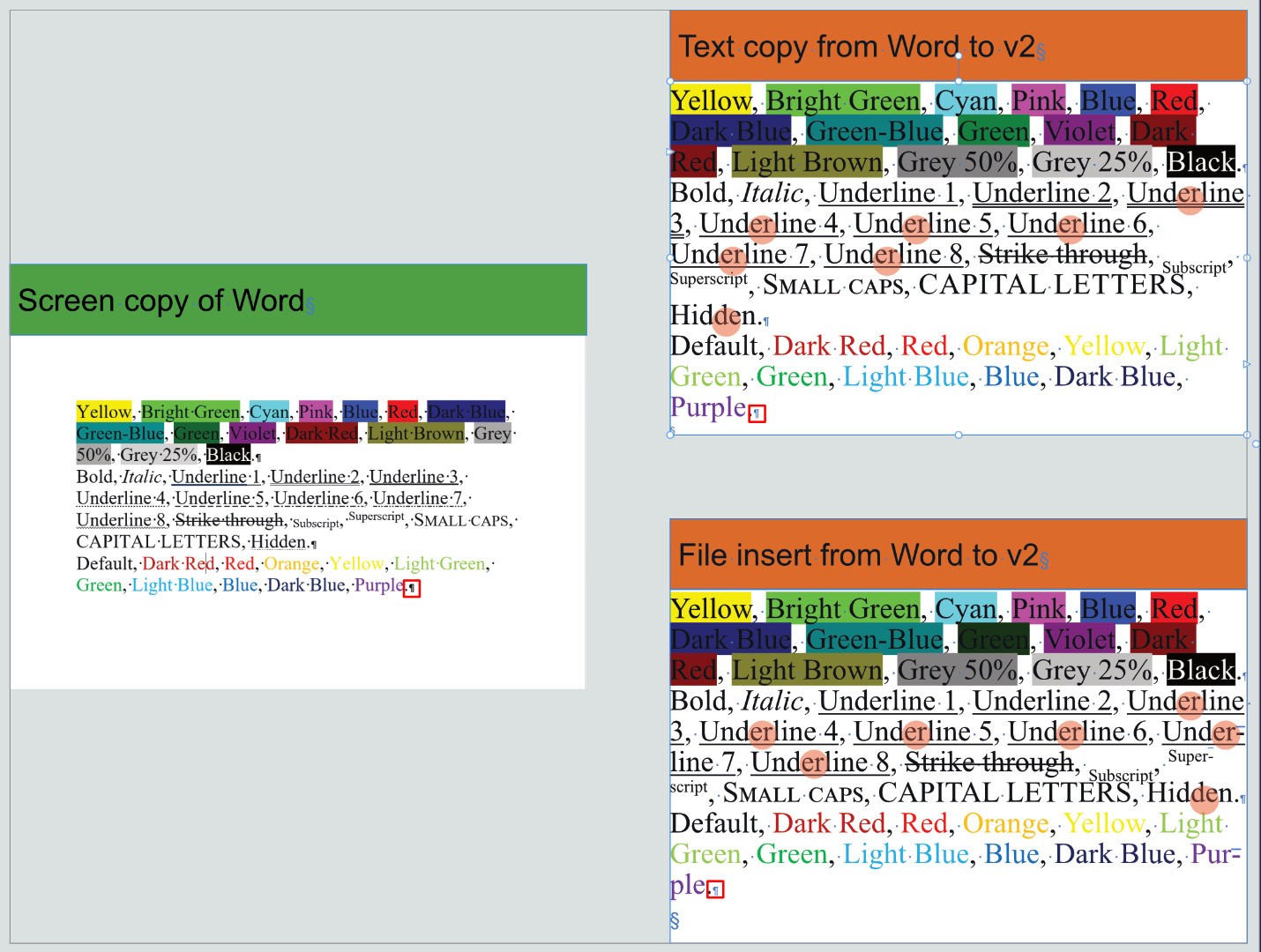The height and width of the screenshot is (952, 1261).
Task: Click the rotation handle above the Text copy frame
Action: pyautogui.click(x=959, y=56)
